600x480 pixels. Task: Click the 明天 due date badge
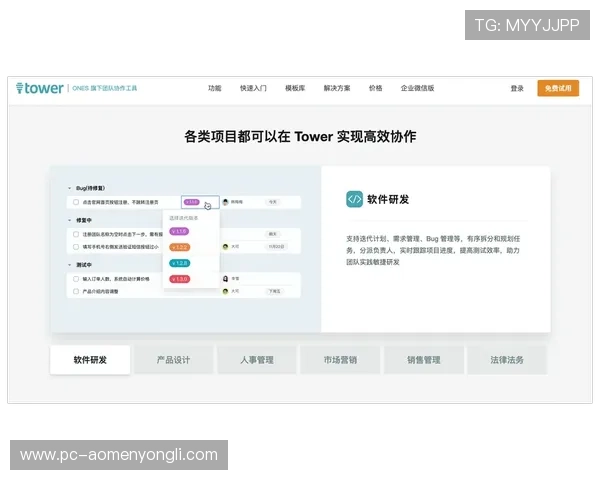272,234
